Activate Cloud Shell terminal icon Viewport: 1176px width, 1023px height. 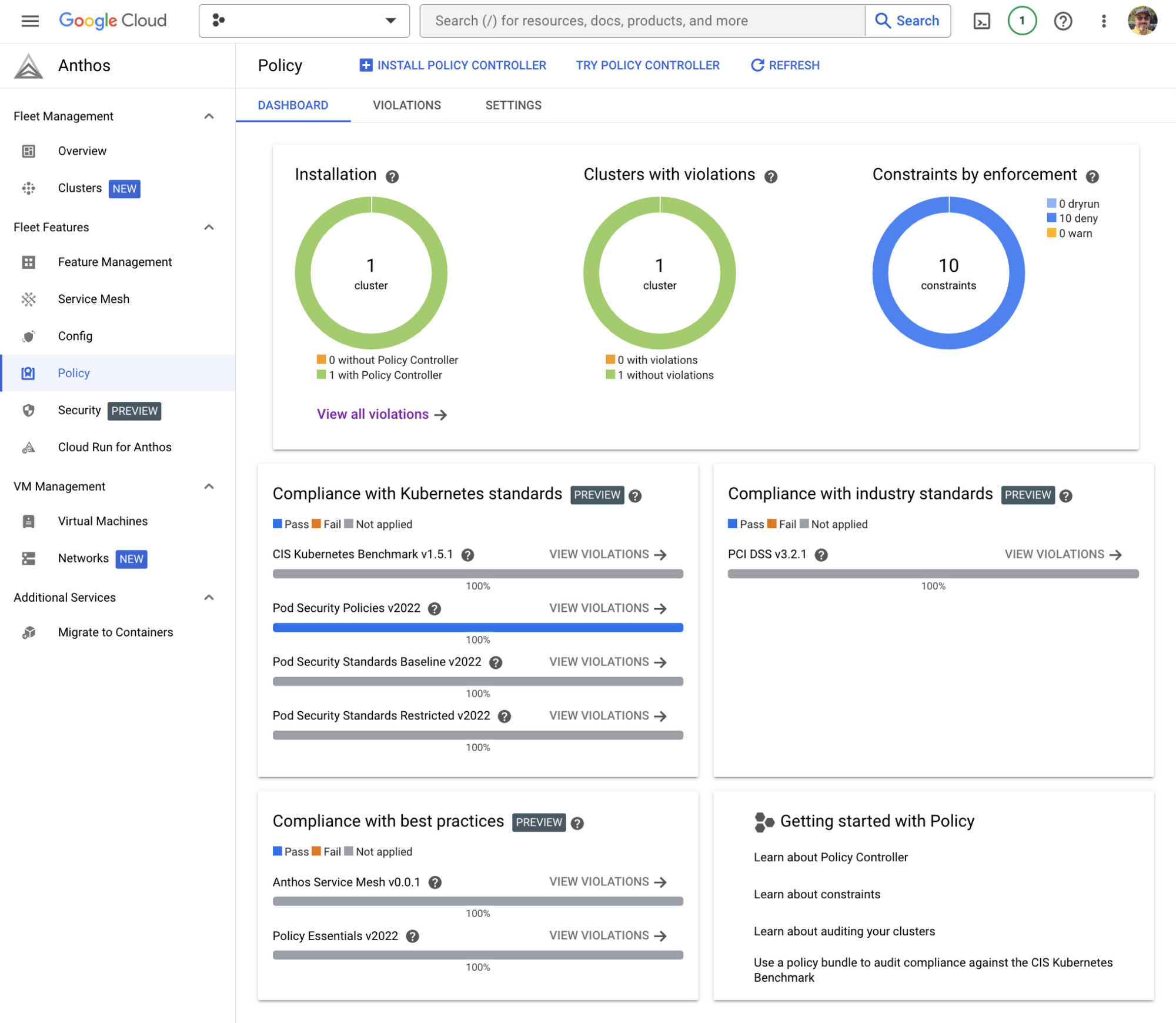tap(981, 21)
